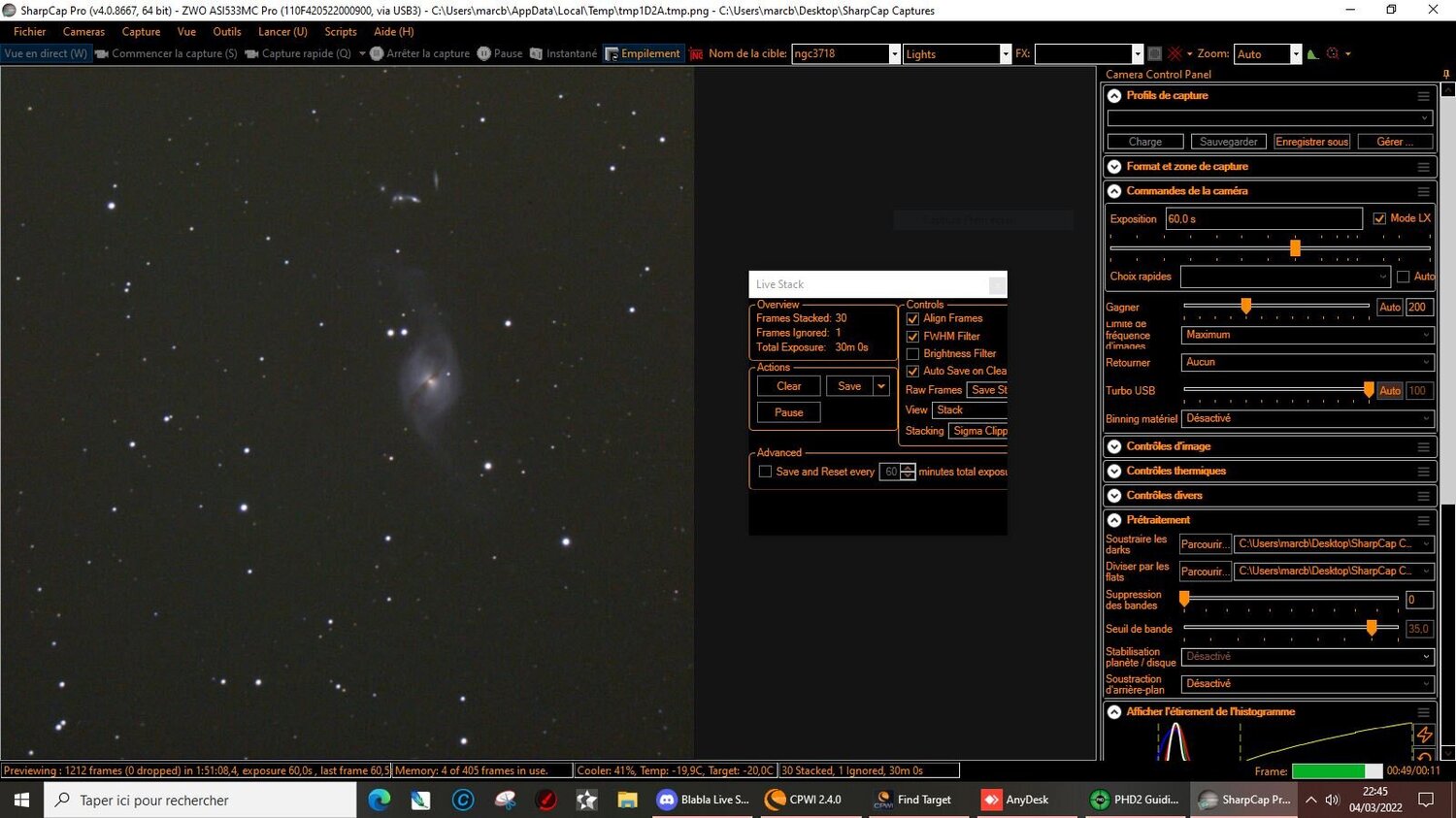Viewport: 1456px width, 818px height.
Task: Collapse the Commandes de la caméra section
Action: 1113,191
